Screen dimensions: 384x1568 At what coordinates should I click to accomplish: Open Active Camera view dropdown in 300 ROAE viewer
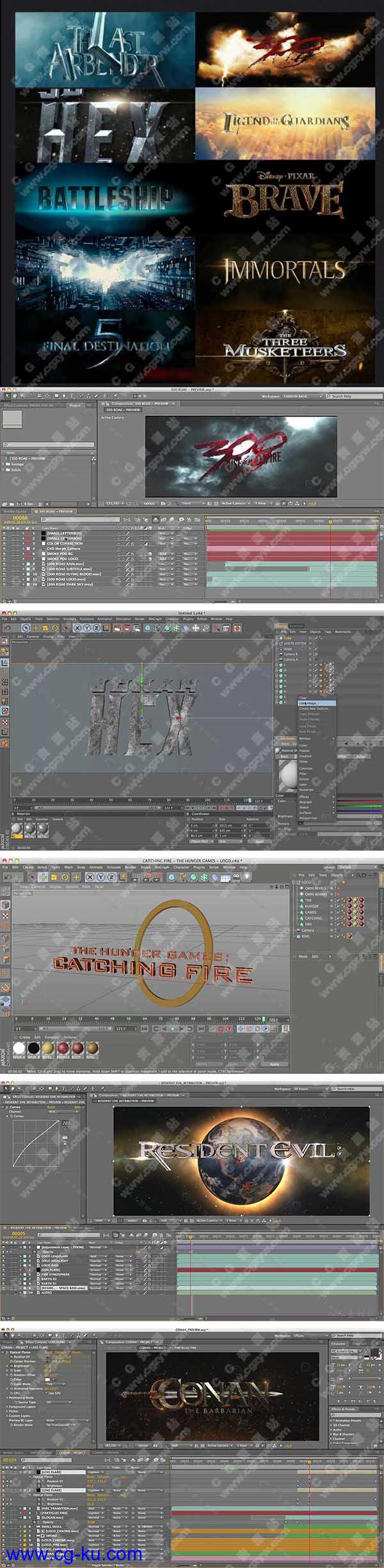pyautogui.click(x=236, y=503)
